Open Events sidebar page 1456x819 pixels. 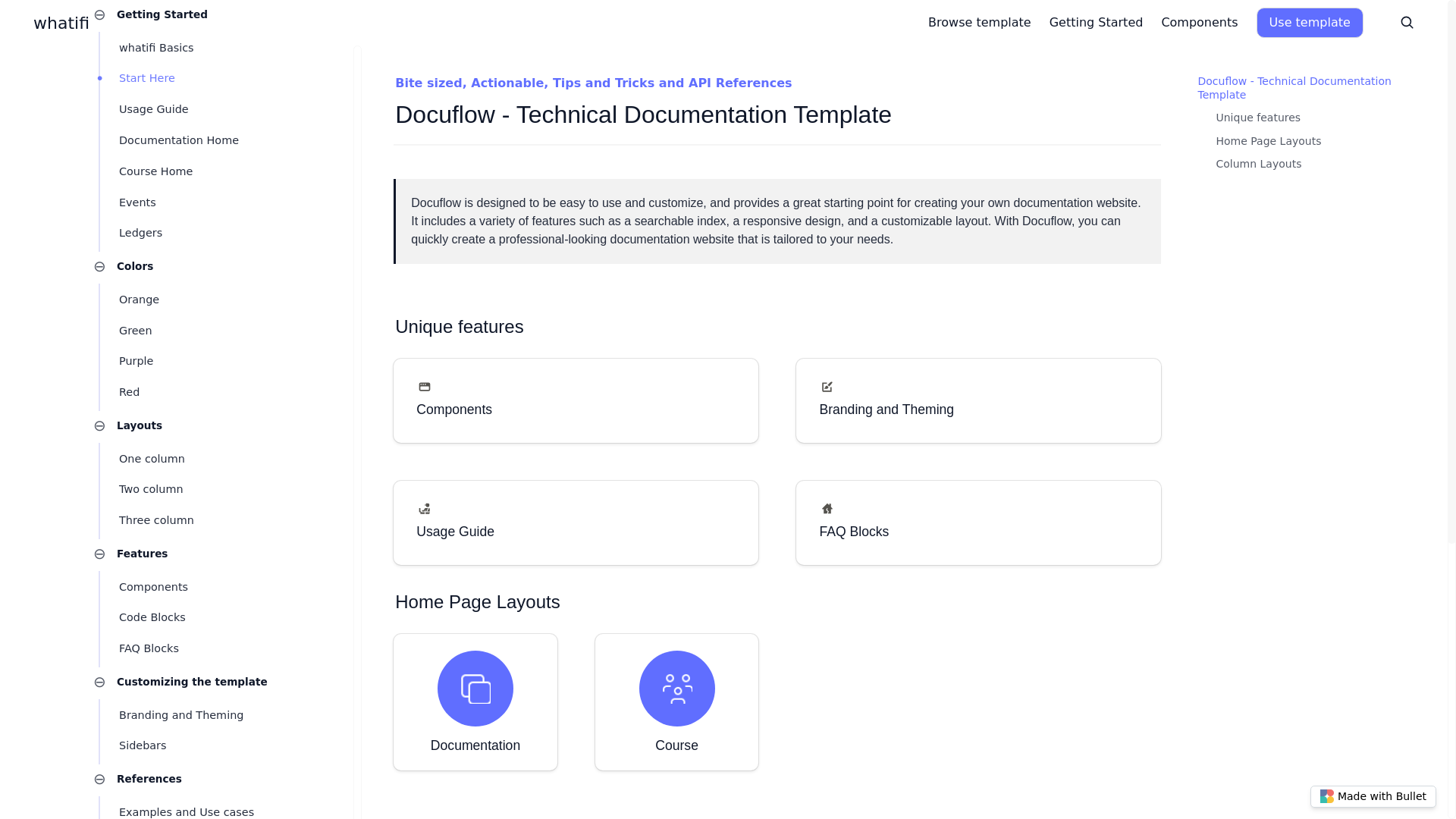137,202
